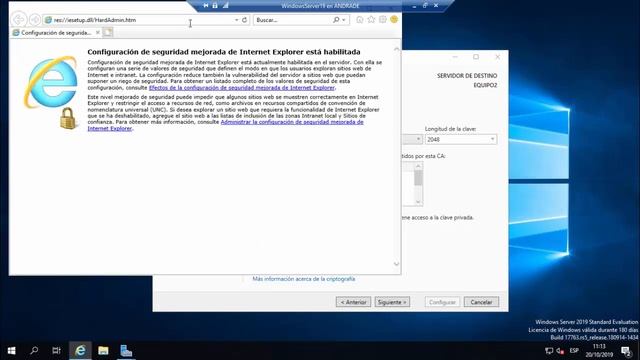Click the < Anterior button
The width and height of the screenshot is (640, 360).
pyautogui.click(x=353, y=302)
